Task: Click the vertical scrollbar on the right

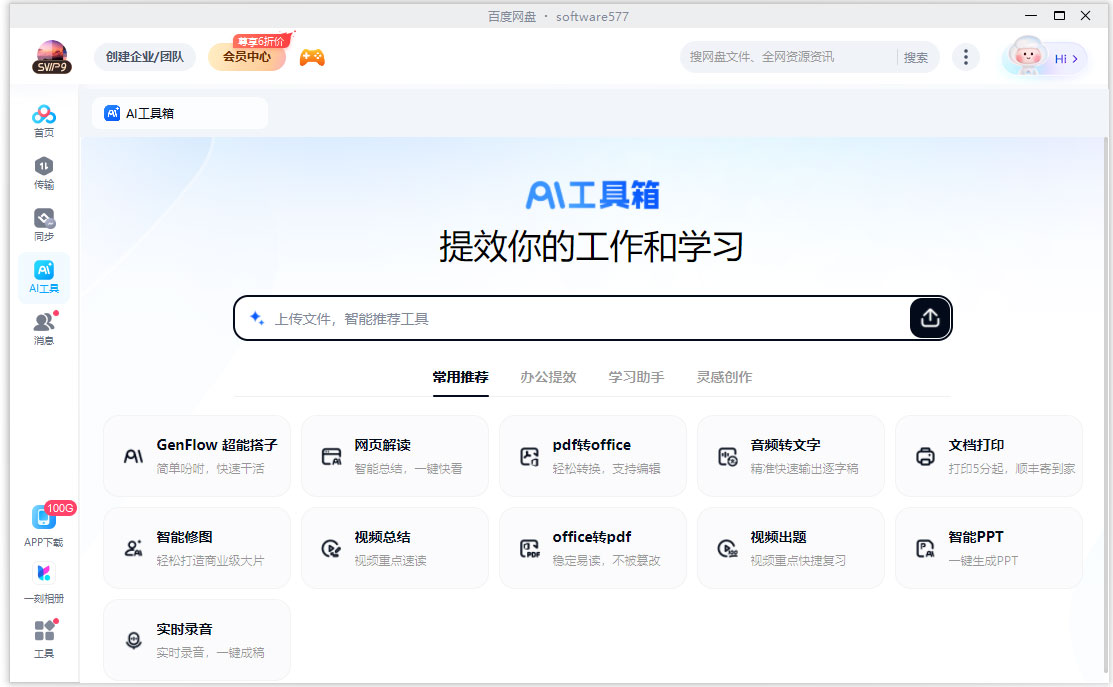Action: pos(1105,405)
